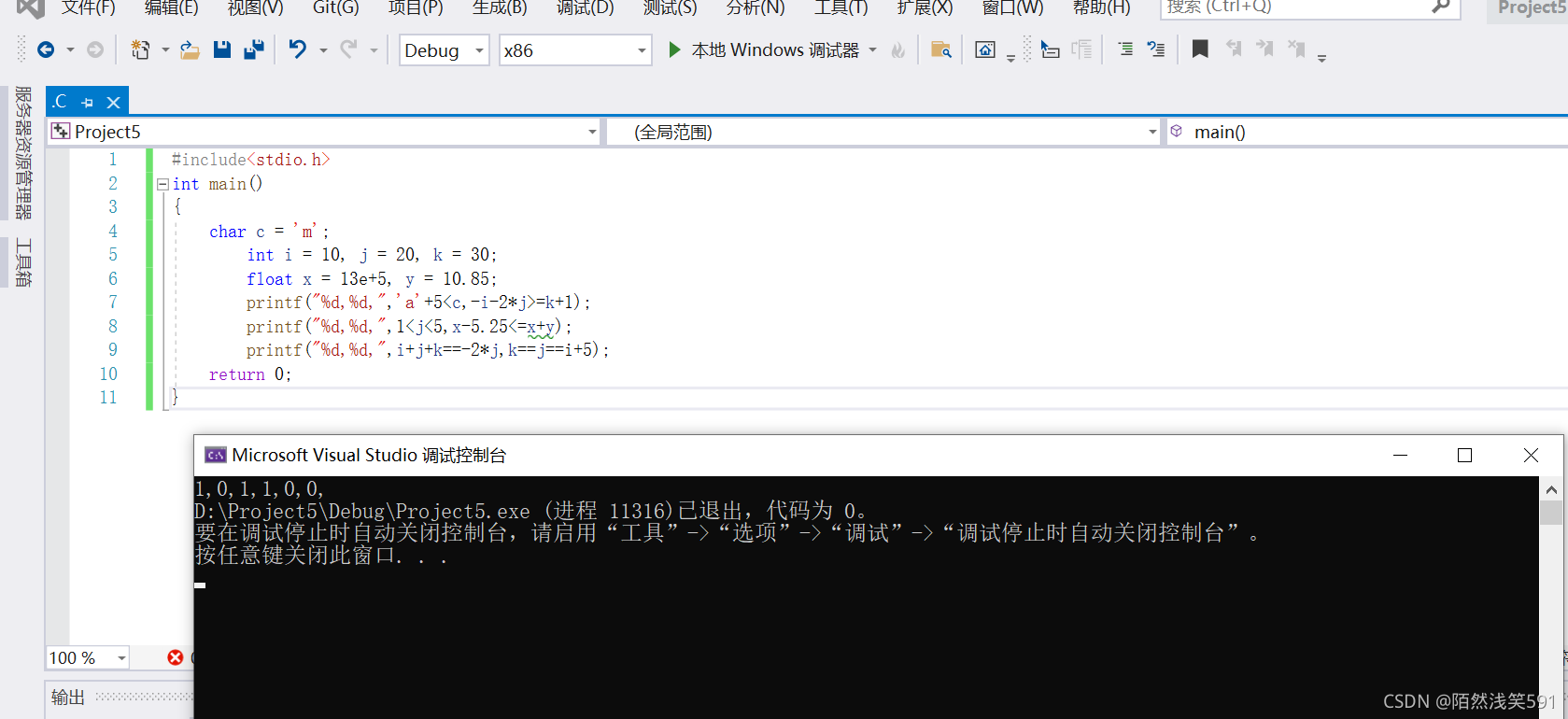Image resolution: width=1568 pixels, height=719 pixels.
Task: Open the 测试(S) menu
Action: point(670,7)
